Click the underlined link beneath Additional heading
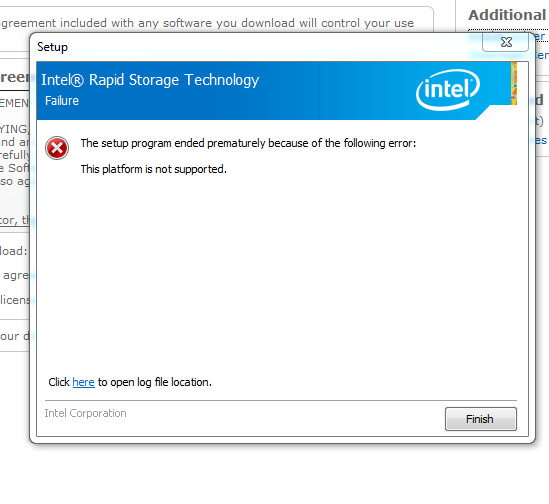The height and width of the screenshot is (504, 549). (x=539, y=36)
